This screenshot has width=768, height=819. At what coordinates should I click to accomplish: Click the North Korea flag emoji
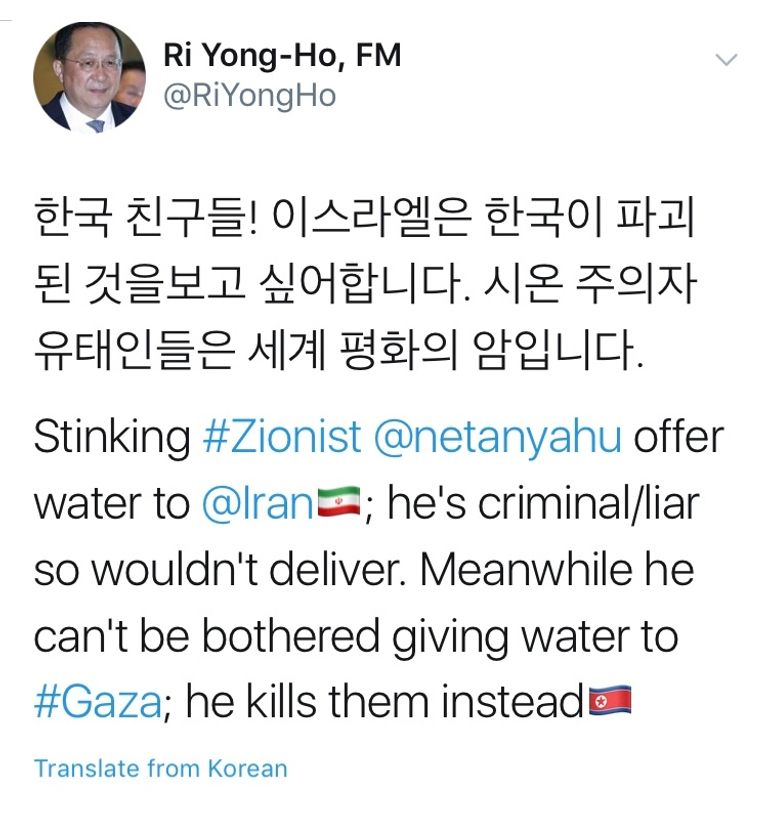608,703
